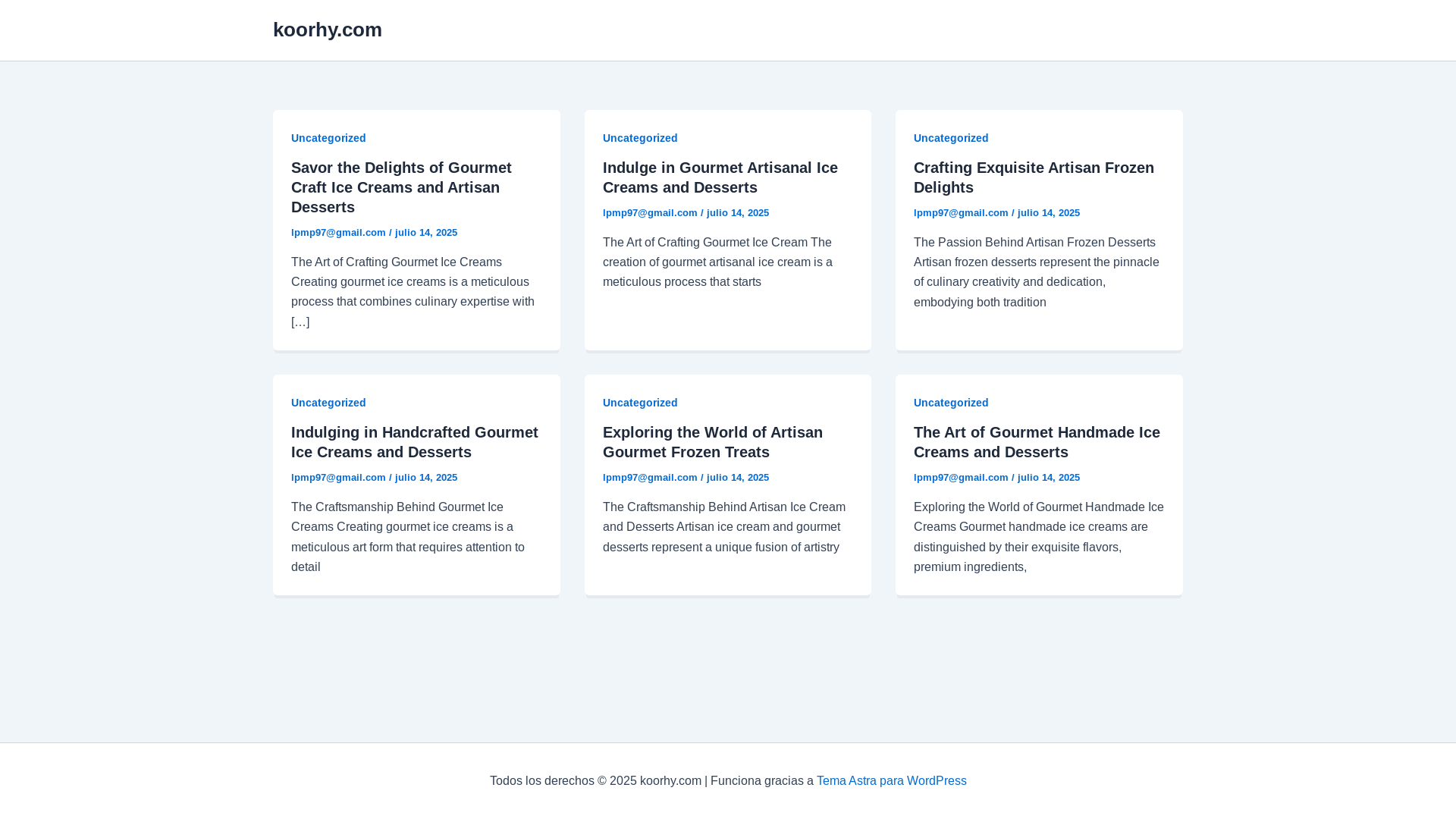Open 'Exploring the World of Artisan Gourmet' post
Screen dimensions: 1456x819
(x=712, y=442)
